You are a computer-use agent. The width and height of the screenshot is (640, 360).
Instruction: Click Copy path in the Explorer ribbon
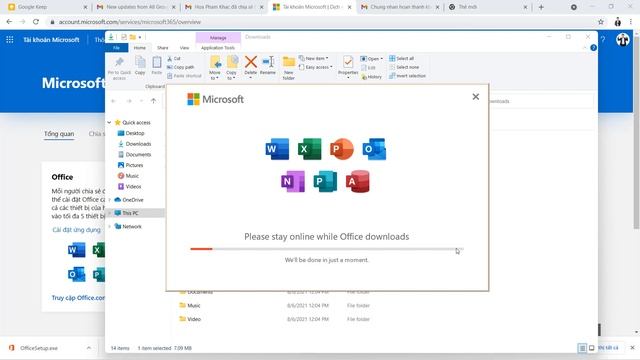180,67
